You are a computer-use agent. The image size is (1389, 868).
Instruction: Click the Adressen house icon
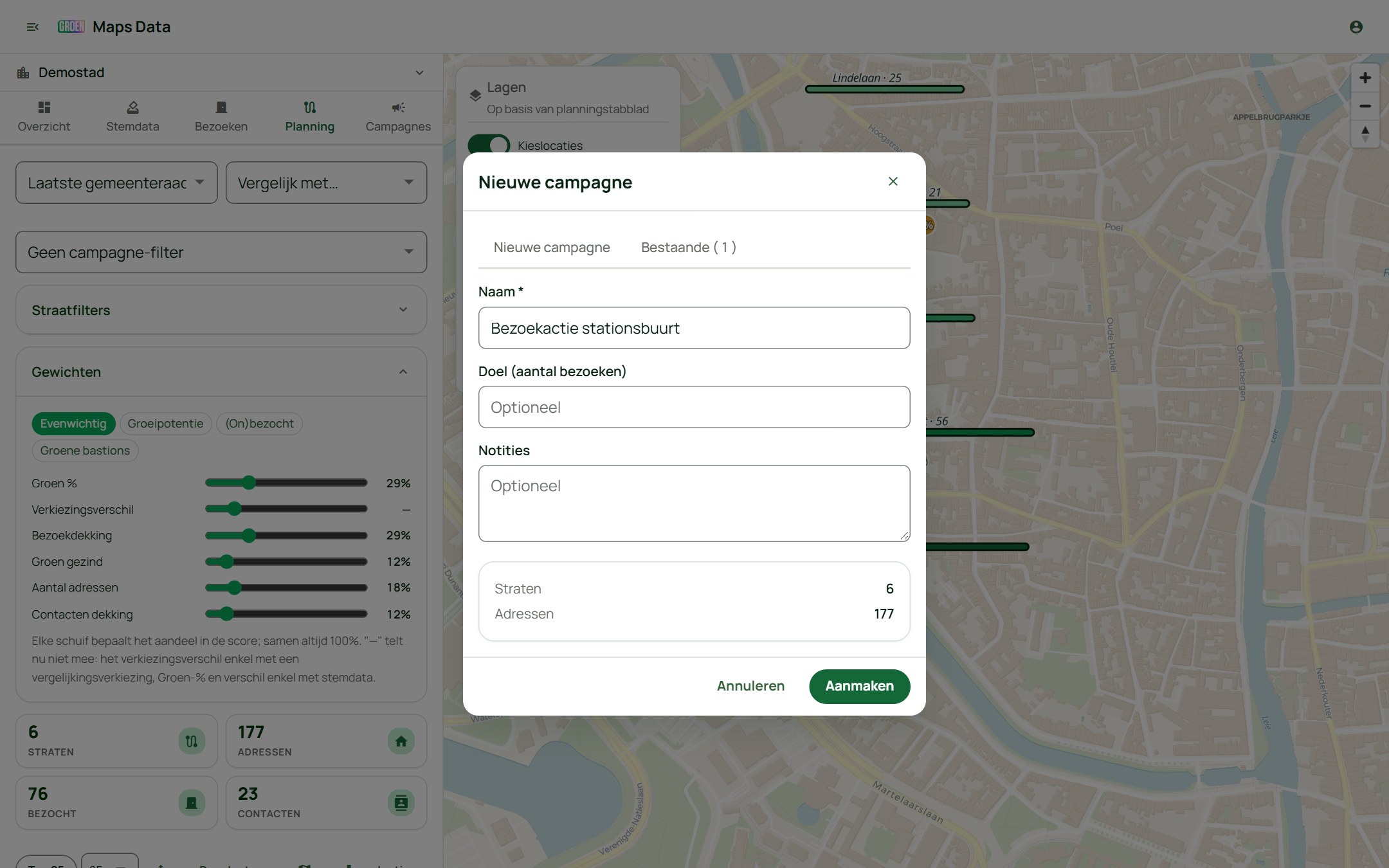(x=401, y=741)
